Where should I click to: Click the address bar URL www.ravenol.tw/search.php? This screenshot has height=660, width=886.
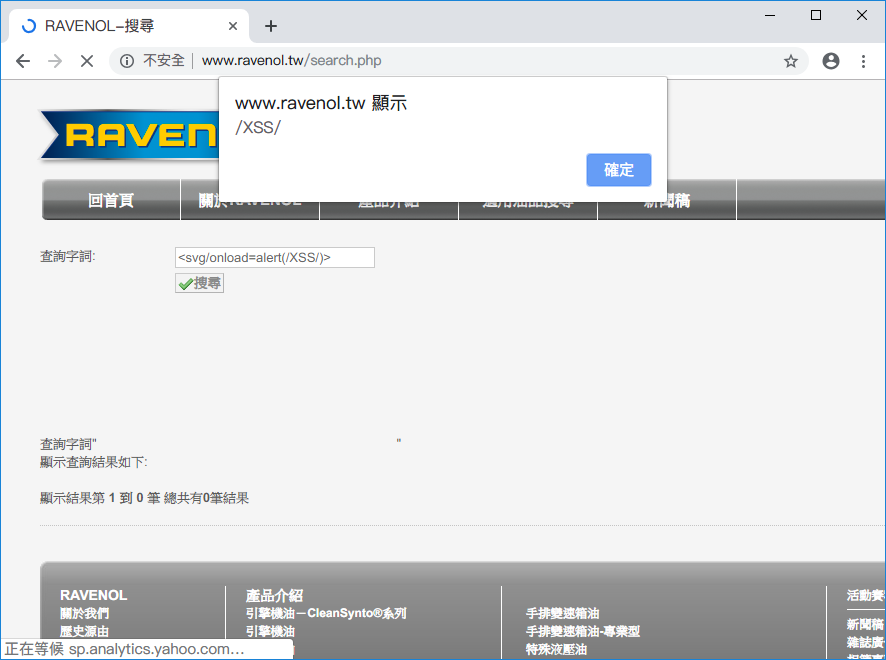point(292,60)
